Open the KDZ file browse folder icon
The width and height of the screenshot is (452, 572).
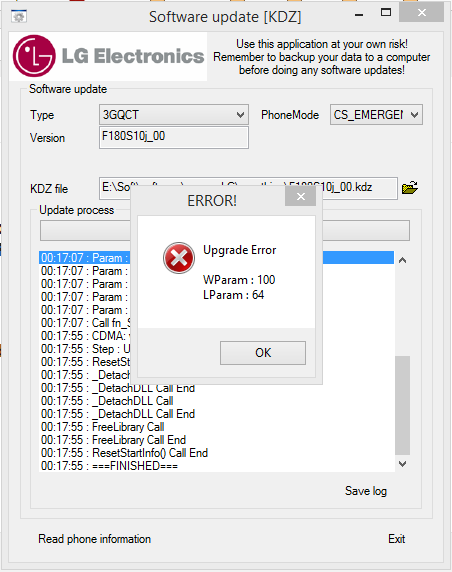(x=410, y=188)
